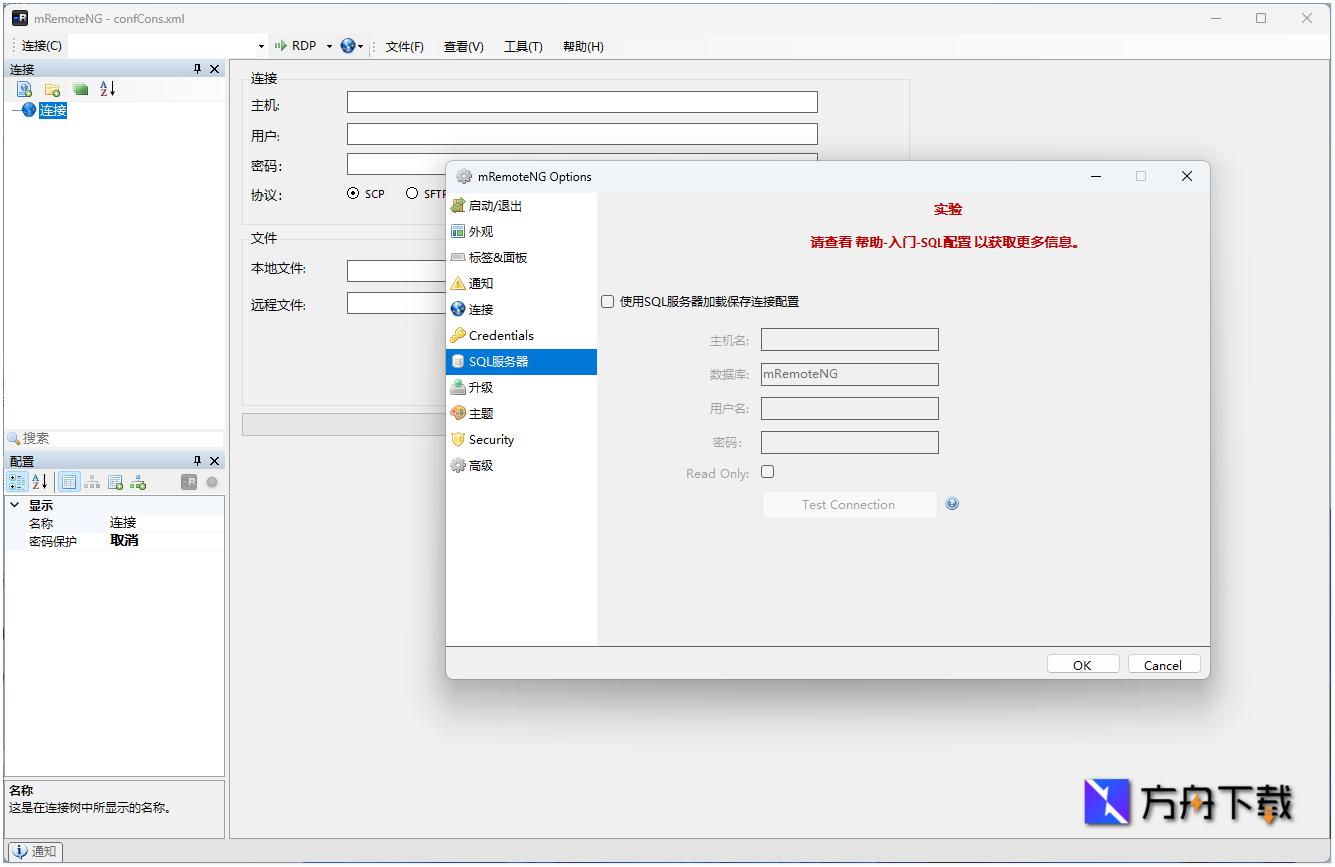
Task: Click the 用户名 field in SQL options
Action: coord(850,408)
